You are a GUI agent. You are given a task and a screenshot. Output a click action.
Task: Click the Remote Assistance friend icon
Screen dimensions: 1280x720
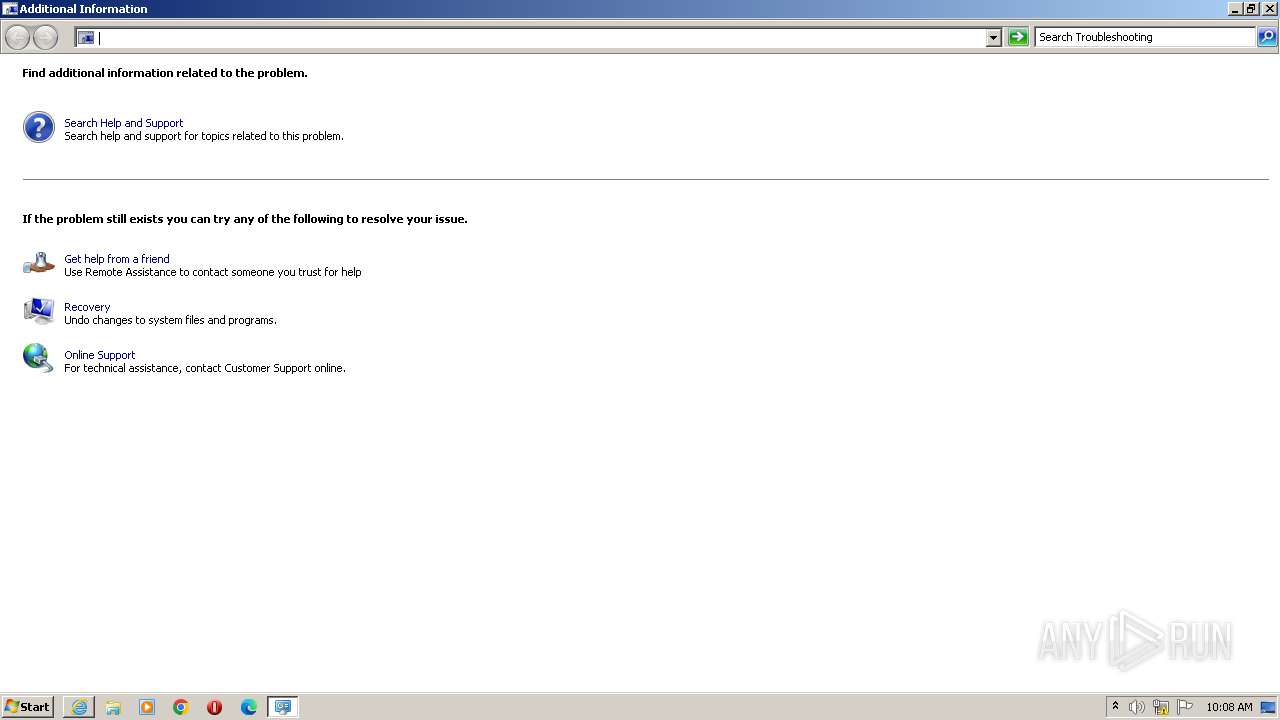(39, 263)
